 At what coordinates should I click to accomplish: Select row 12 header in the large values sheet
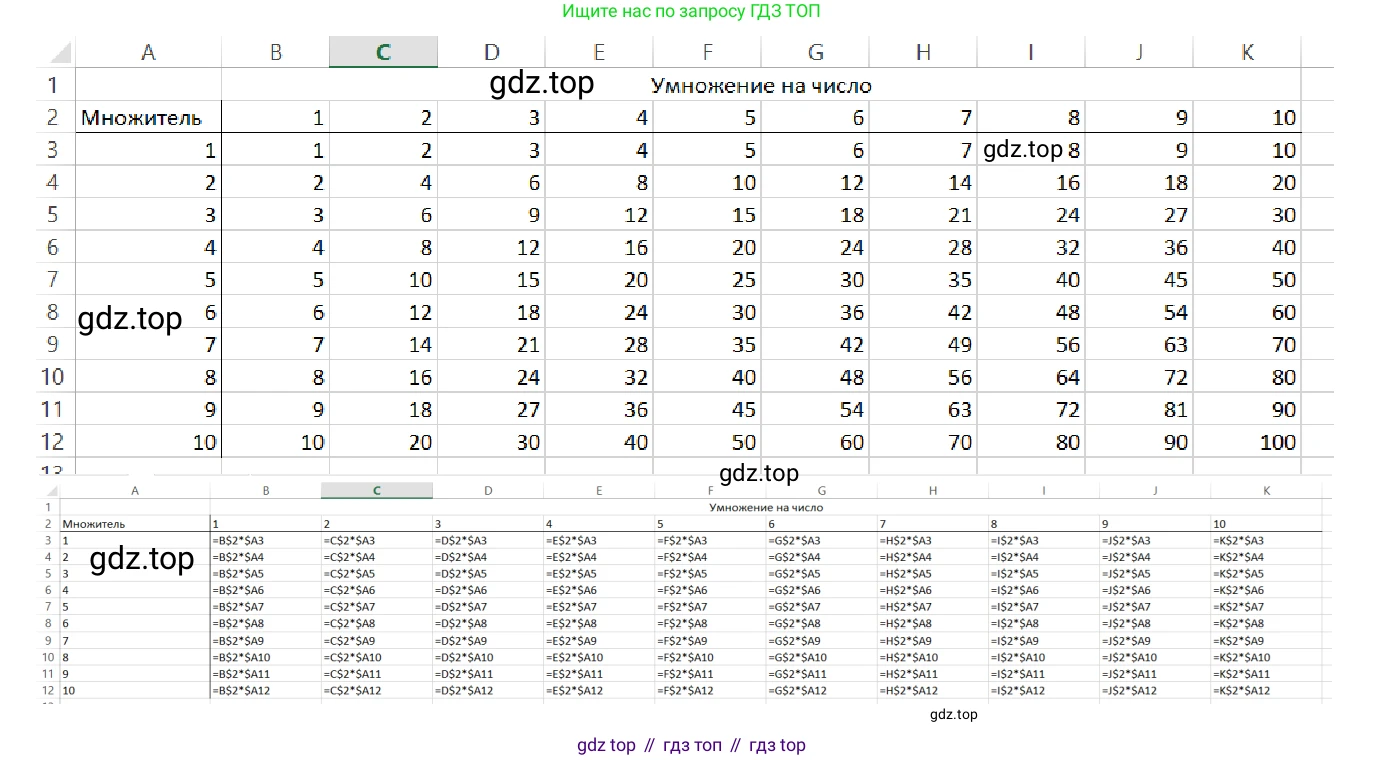point(51,441)
